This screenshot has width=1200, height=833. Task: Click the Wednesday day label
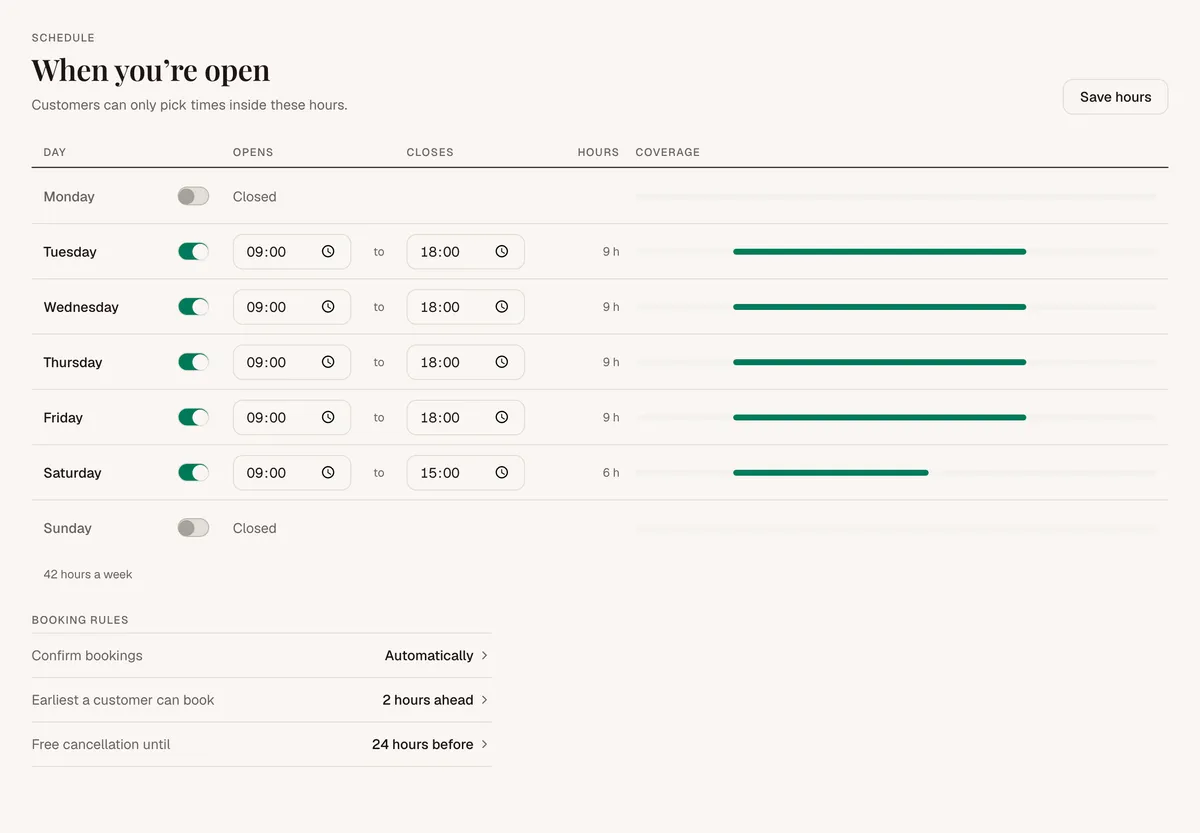pos(81,307)
